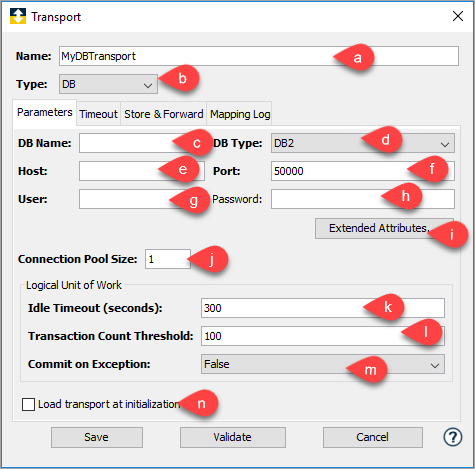Select the Mapping Log tab
Image resolution: width=475 pixels, height=469 pixels.
tap(240, 114)
